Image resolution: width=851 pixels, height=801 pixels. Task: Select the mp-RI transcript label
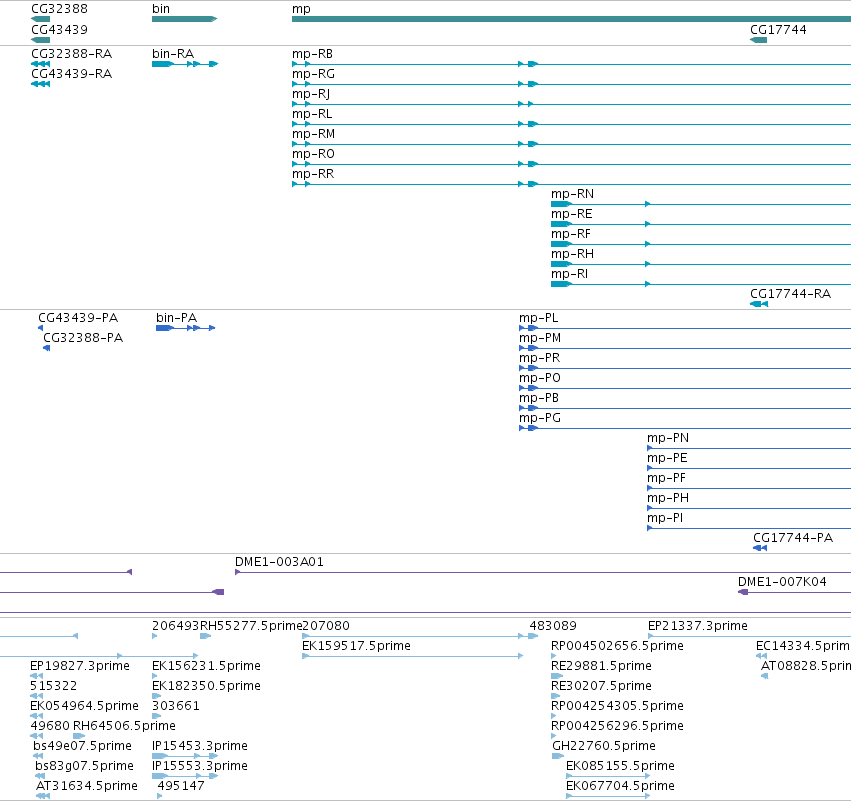569,274
